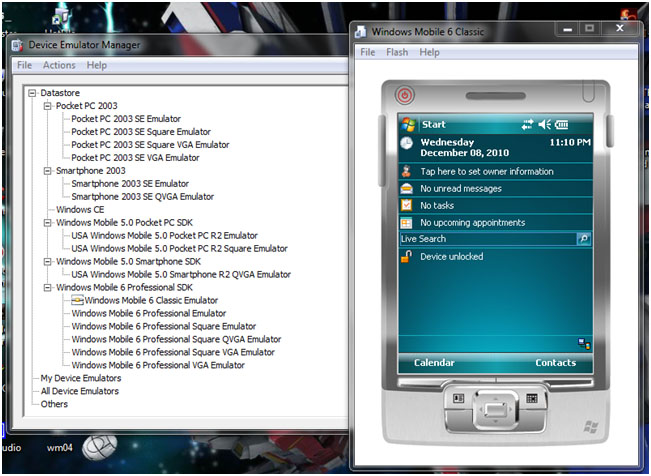Tap the battery status icon
651x476 pixels.
pos(562,124)
